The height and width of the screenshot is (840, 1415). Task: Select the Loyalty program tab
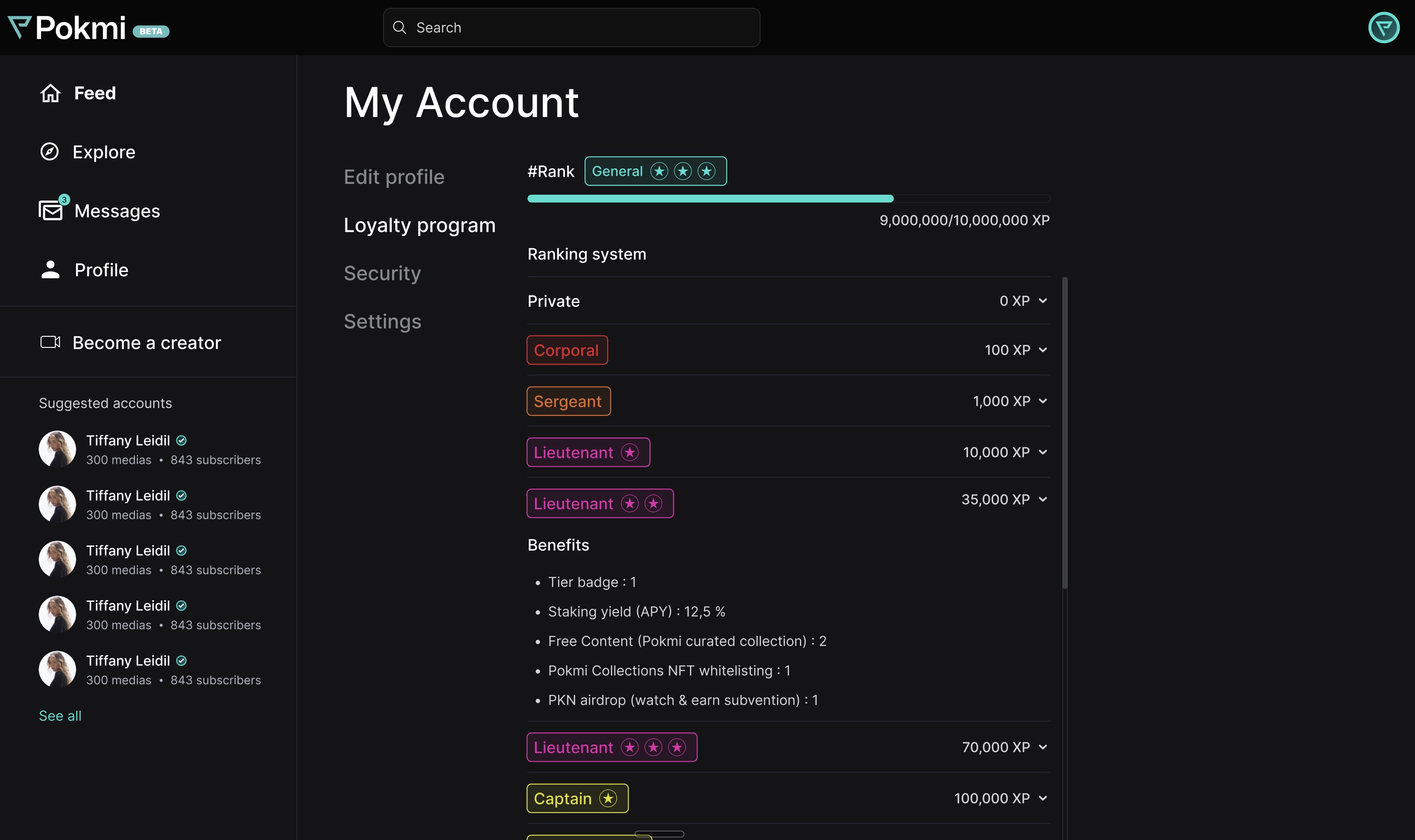(420, 225)
